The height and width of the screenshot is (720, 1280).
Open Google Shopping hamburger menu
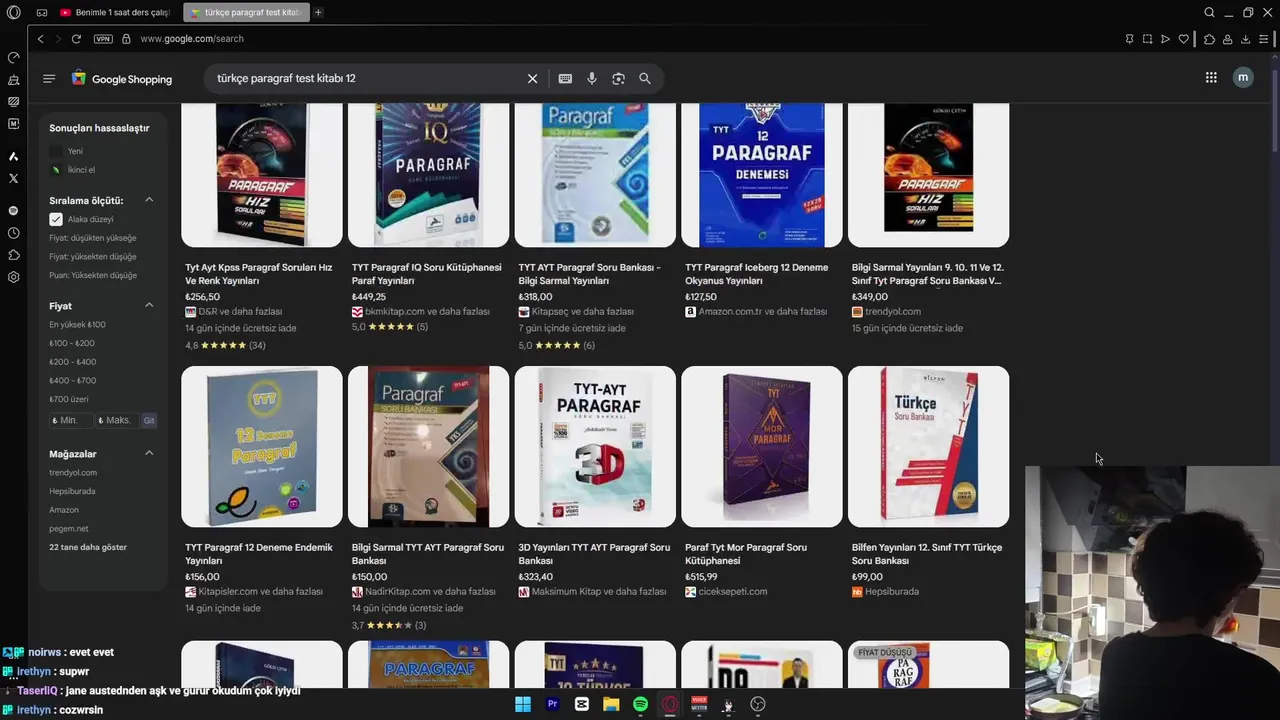pos(49,78)
